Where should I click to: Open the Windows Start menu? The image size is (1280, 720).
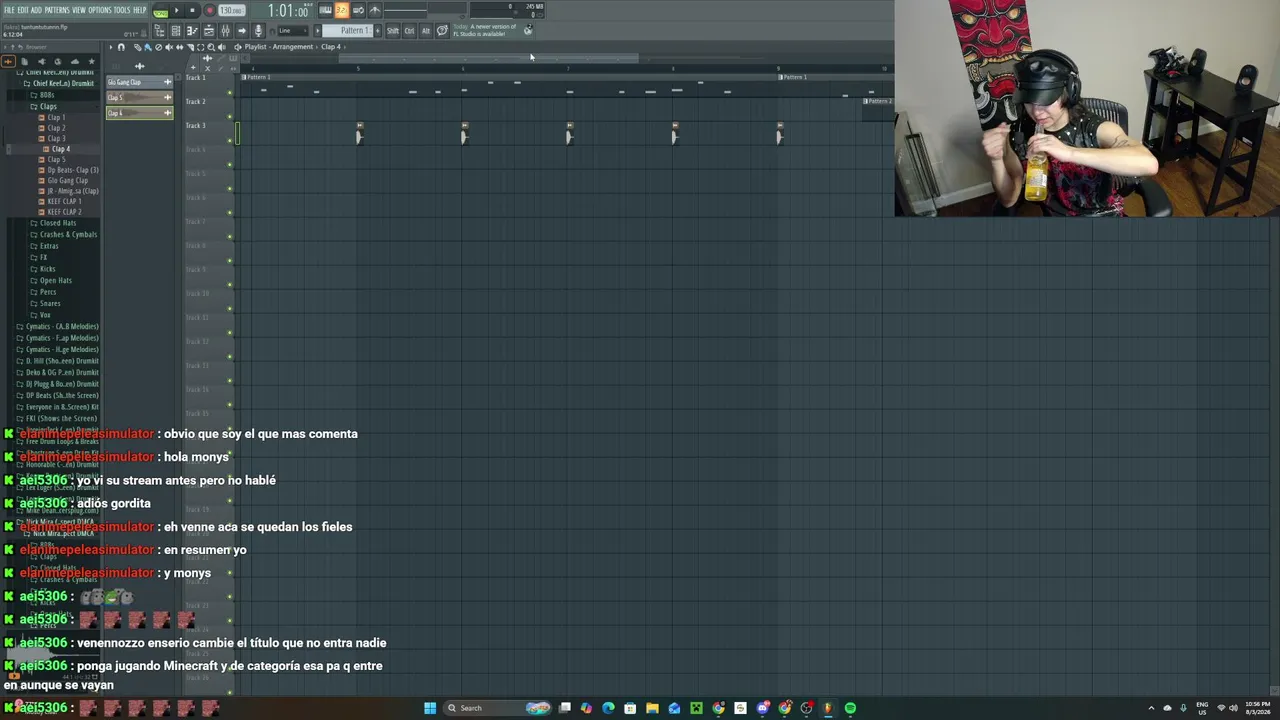430,708
